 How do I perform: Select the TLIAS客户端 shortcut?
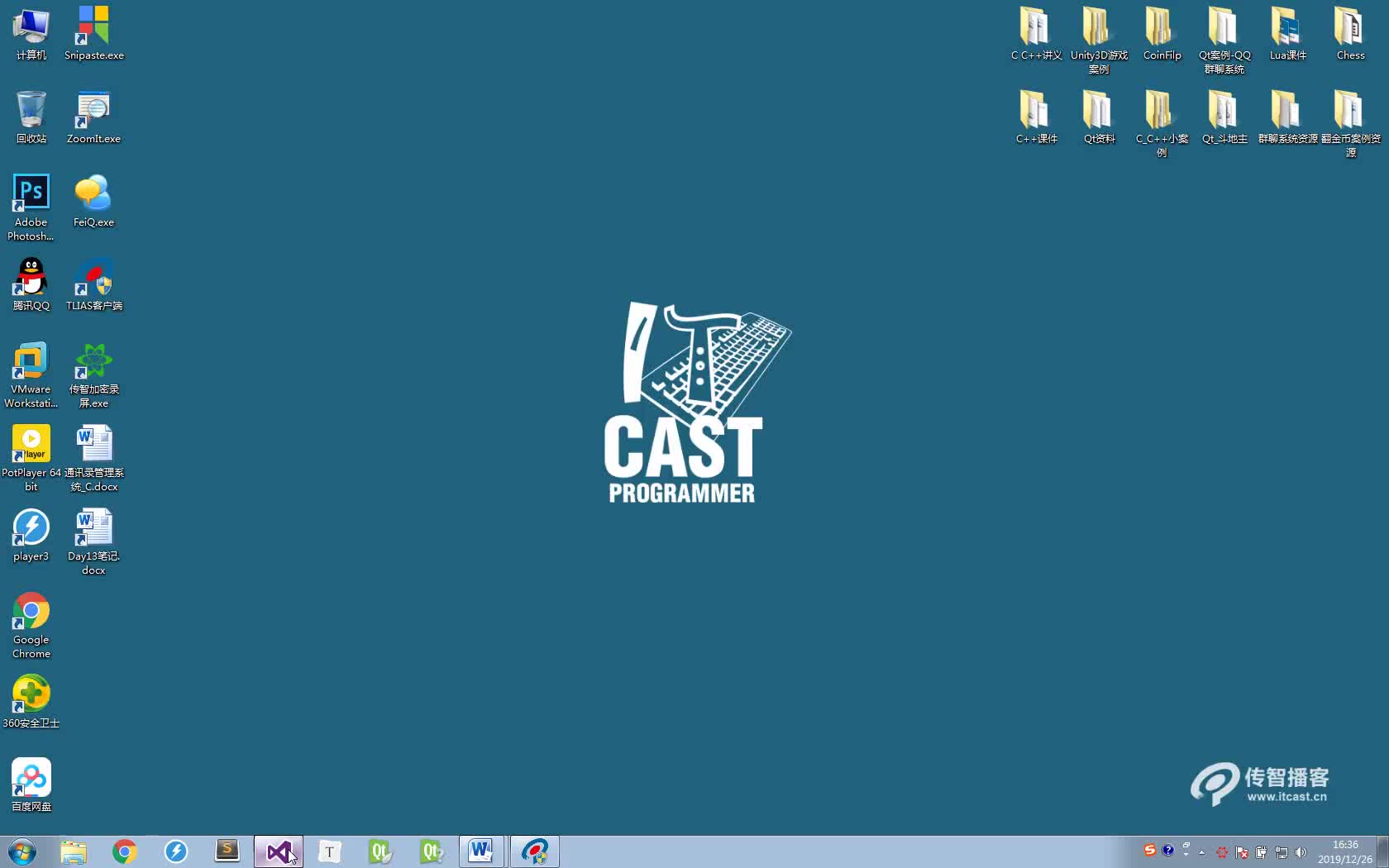point(93,284)
